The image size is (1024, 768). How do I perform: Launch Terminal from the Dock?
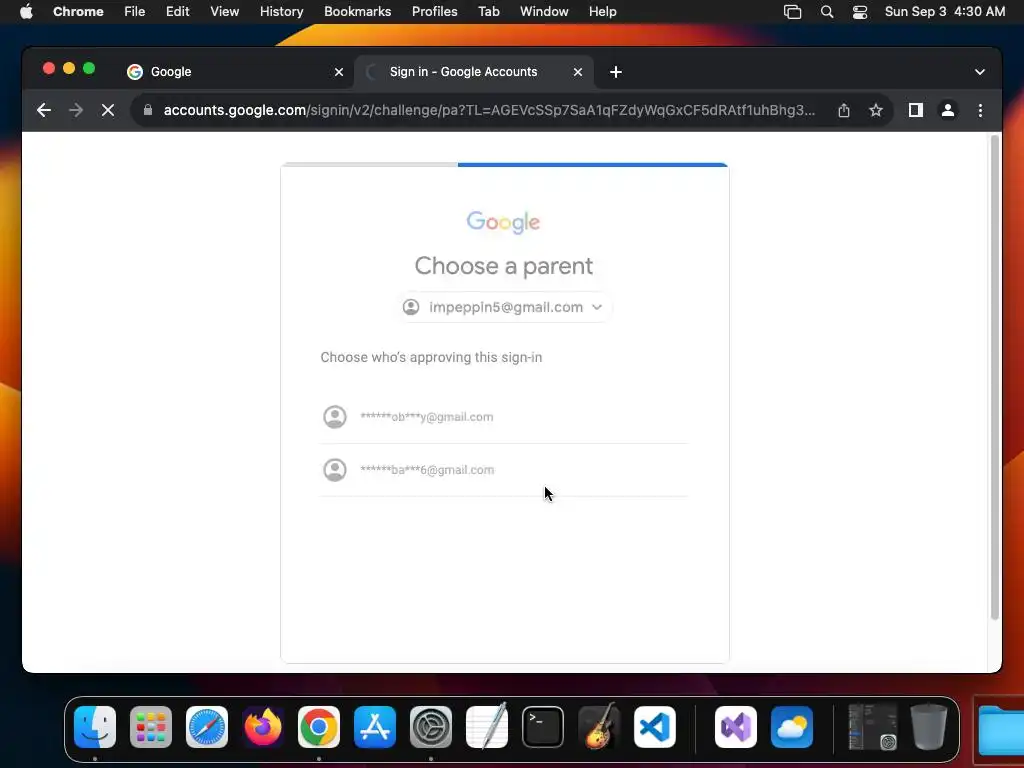[x=543, y=727]
